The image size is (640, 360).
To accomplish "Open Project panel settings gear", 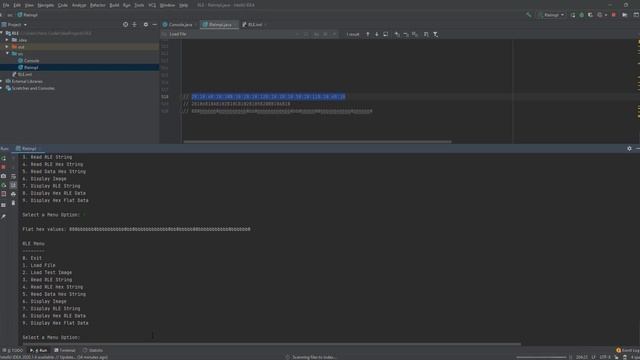I will coord(146,24).
